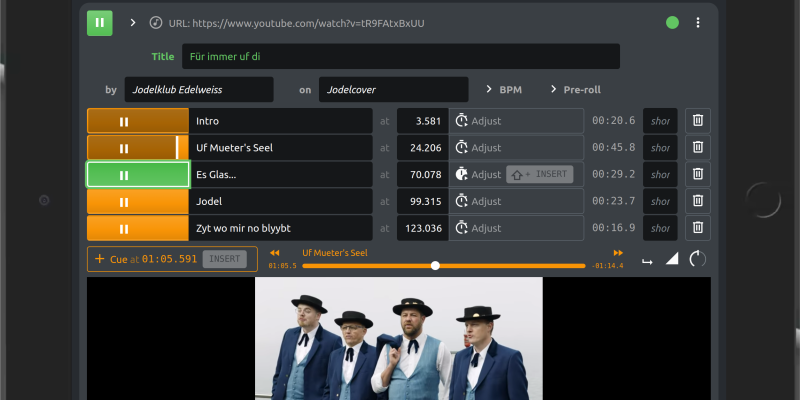Edit cue time value 3.581

422,121
